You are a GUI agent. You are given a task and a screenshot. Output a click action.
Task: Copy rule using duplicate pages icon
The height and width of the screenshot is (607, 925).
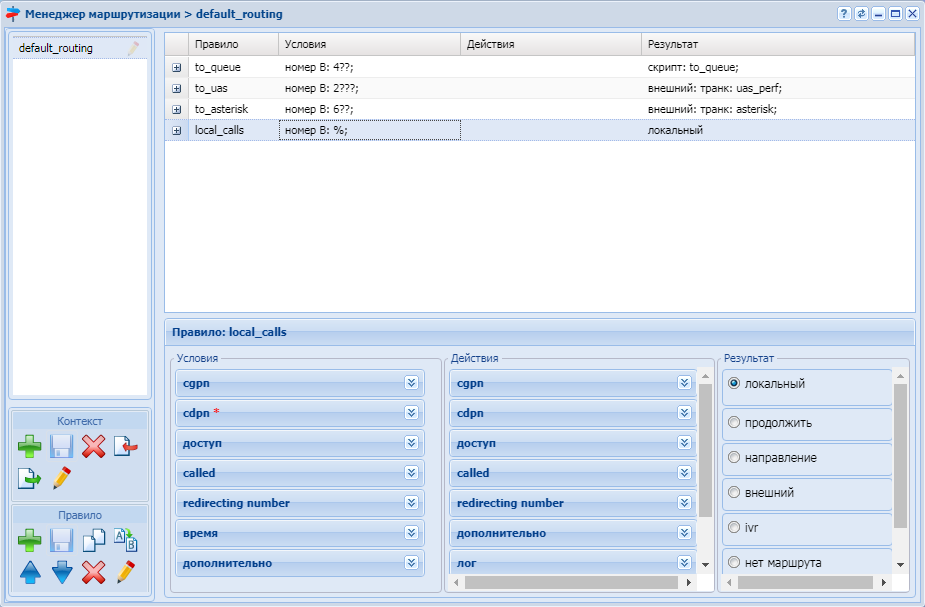click(x=93, y=540)
